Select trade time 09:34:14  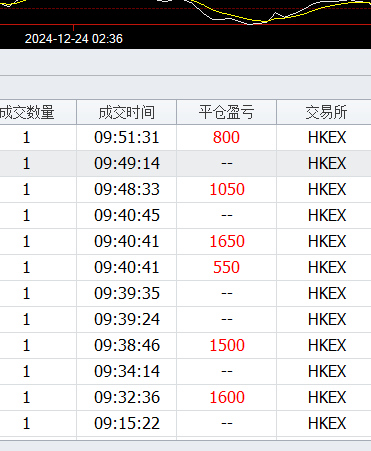click(127, 371)
